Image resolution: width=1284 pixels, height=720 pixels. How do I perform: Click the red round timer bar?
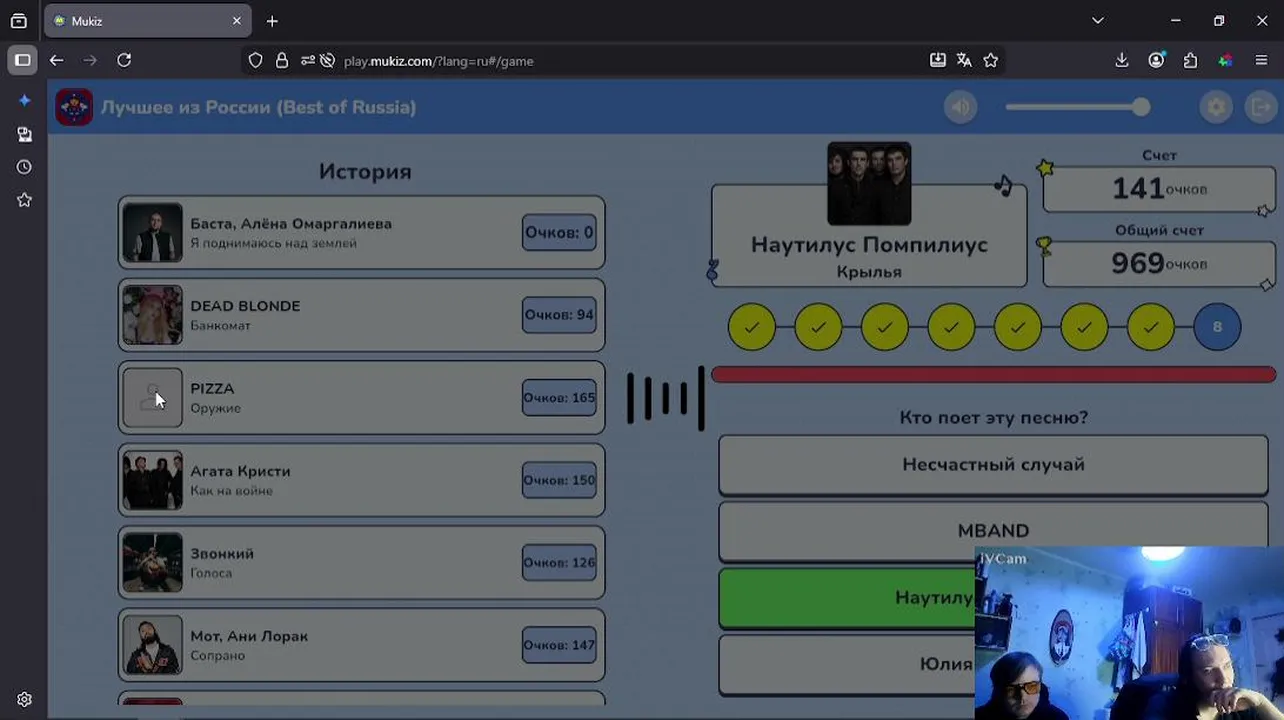pos(993,374)
